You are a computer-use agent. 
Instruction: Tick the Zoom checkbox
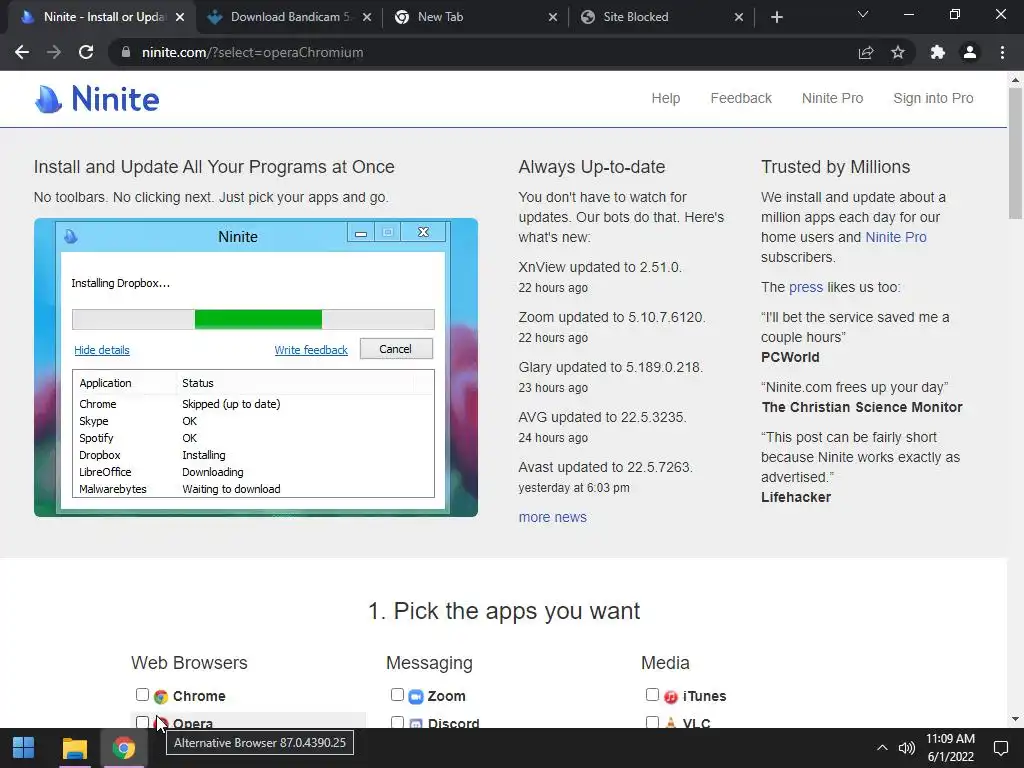(x=397, y=695)
